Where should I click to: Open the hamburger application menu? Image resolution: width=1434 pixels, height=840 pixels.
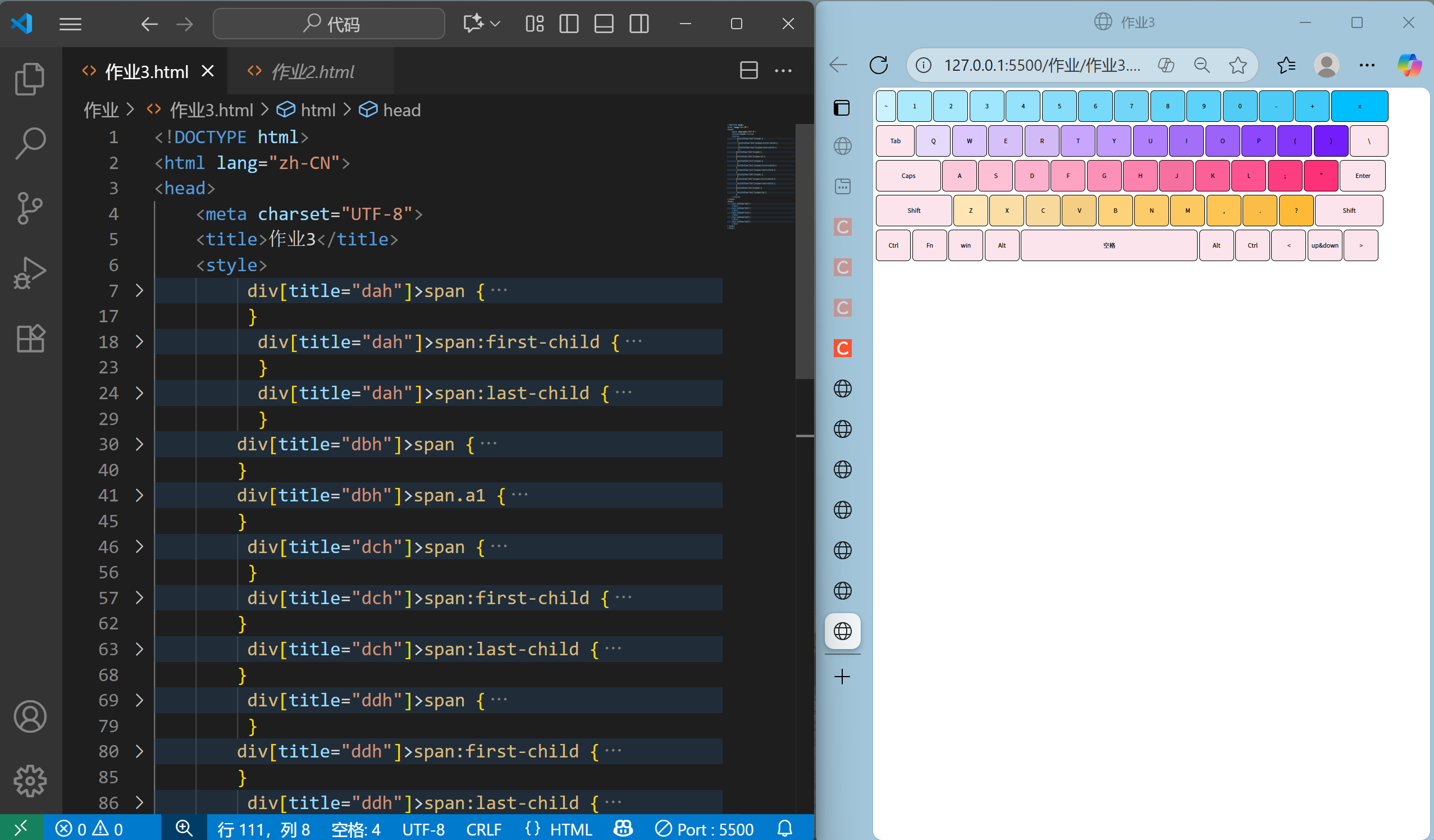70,24
